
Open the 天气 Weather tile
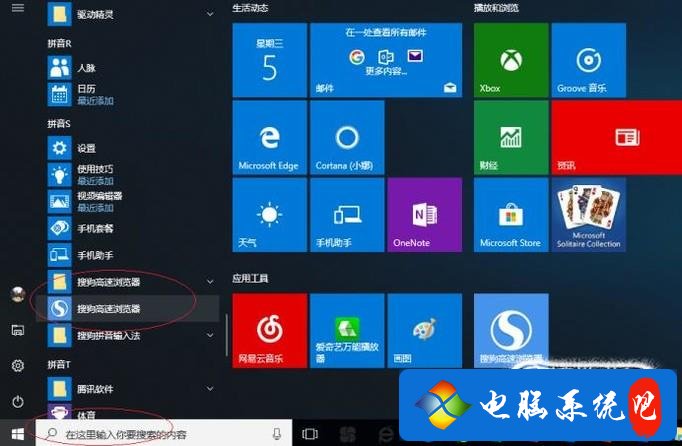click(x=270, y=215)
